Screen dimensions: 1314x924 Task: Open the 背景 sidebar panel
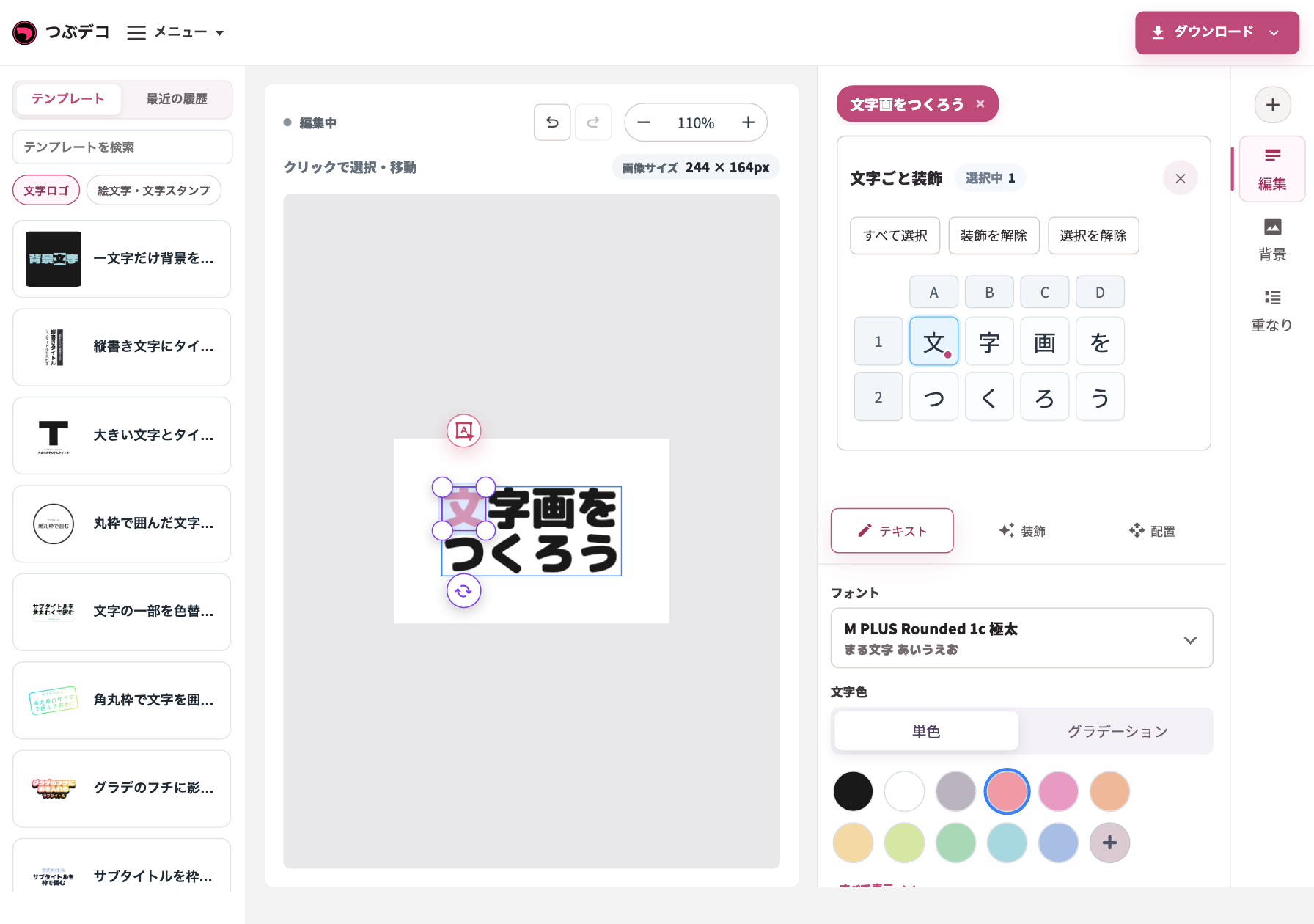pos(1272,240)
